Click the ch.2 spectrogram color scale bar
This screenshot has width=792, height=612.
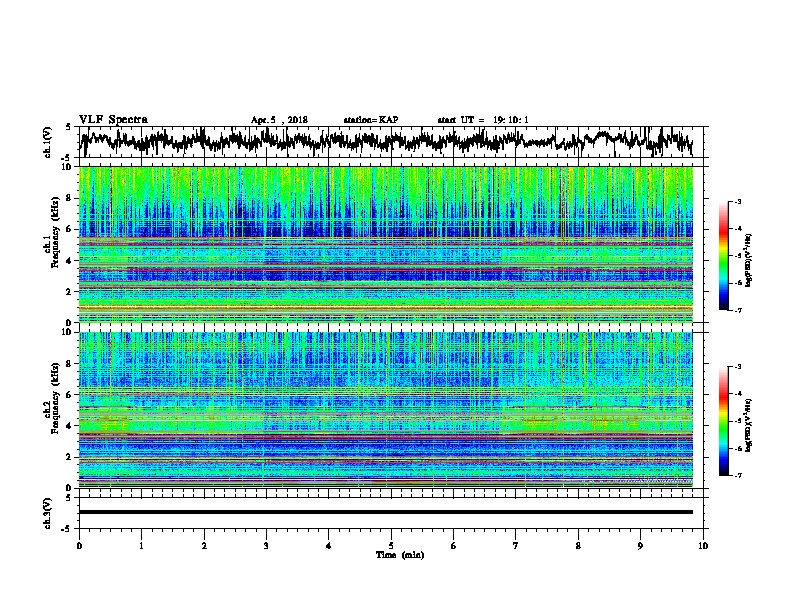tap(724, 421)
